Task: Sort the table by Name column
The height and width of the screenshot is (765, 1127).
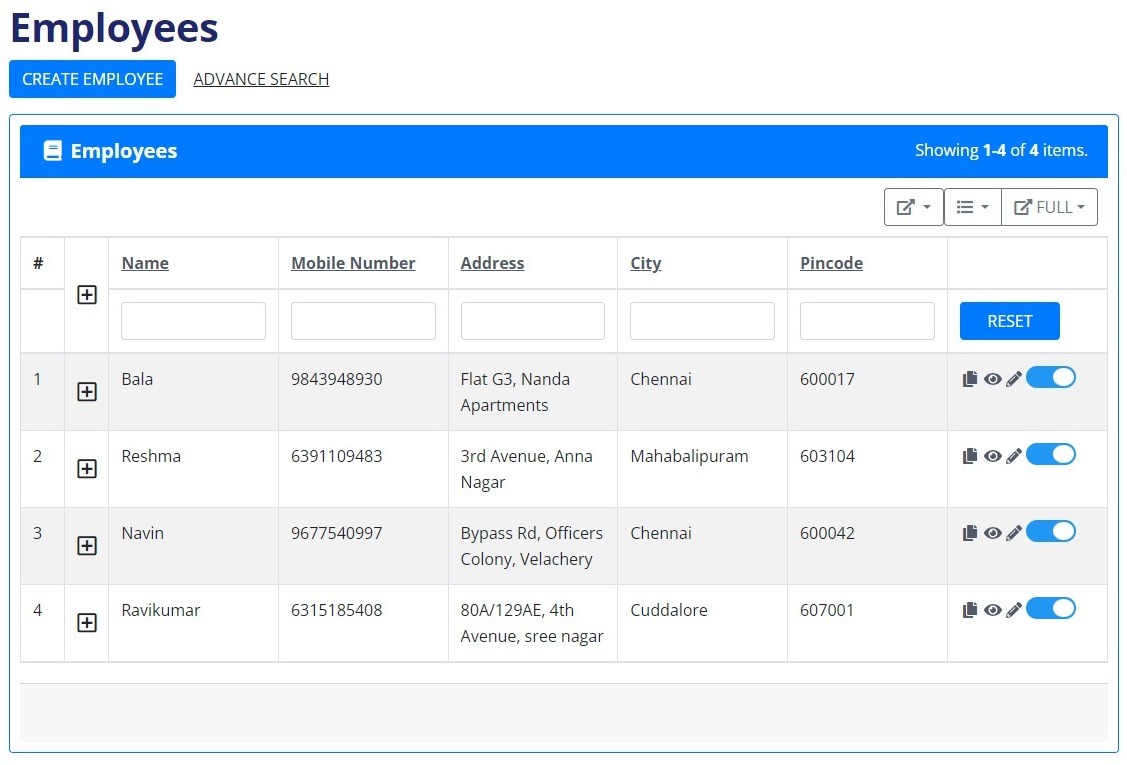Action: click(x=145, y=263)
